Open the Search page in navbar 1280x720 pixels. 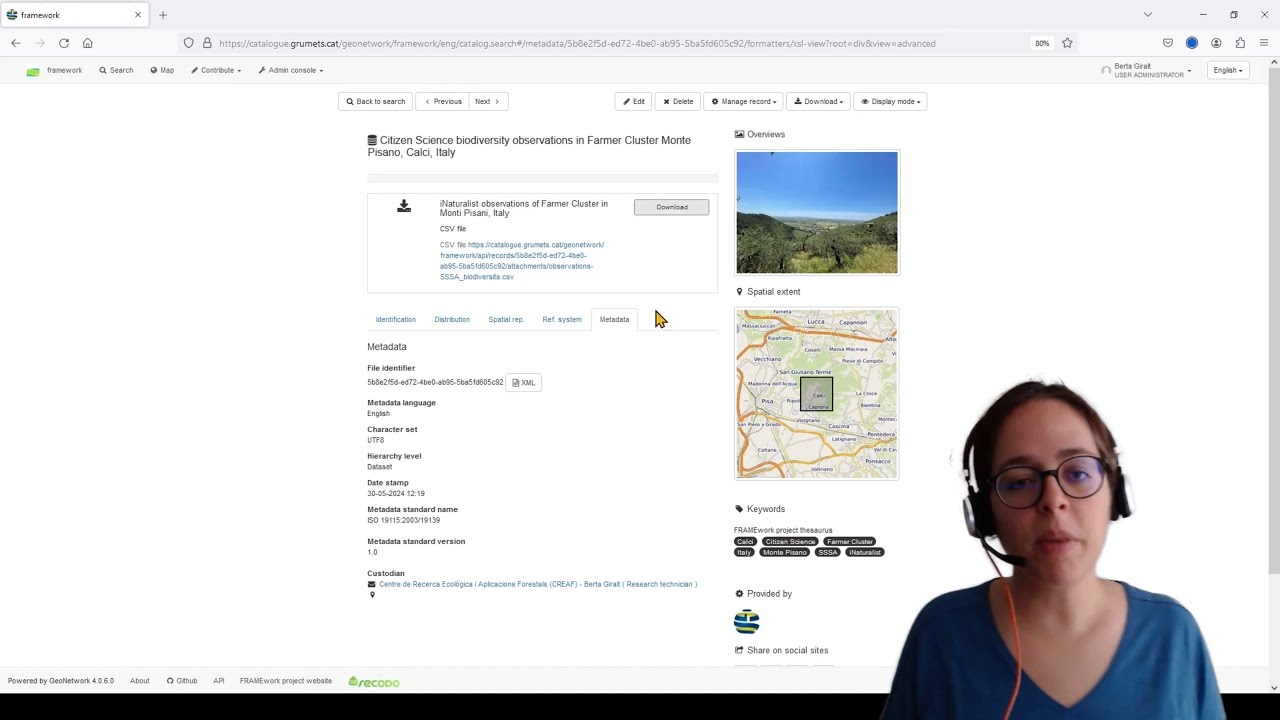tap(116, 70)
